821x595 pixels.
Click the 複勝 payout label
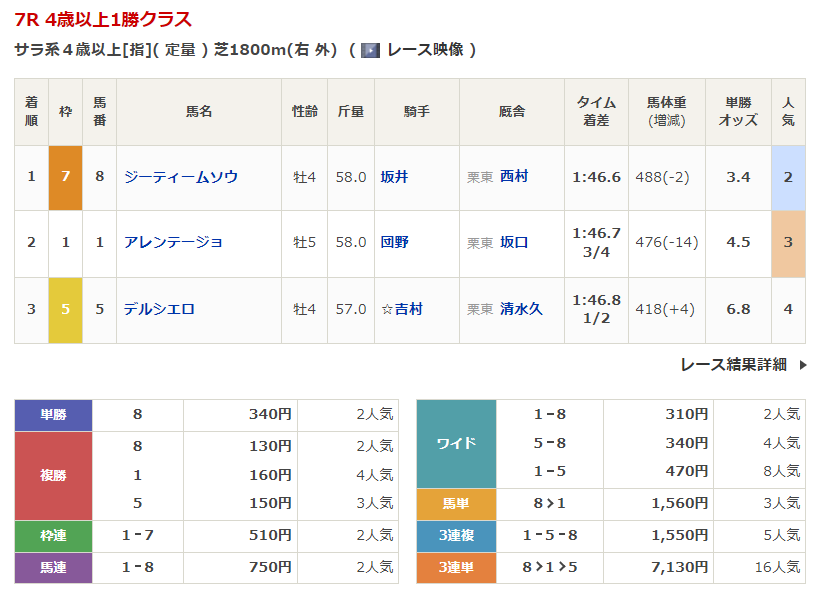[x=53, y=475]
